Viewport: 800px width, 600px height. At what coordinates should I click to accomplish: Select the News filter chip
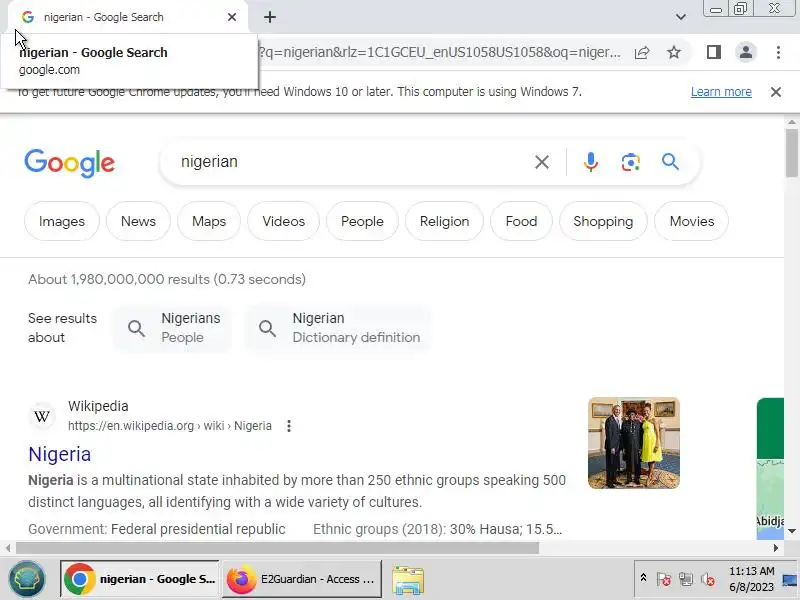138,221
